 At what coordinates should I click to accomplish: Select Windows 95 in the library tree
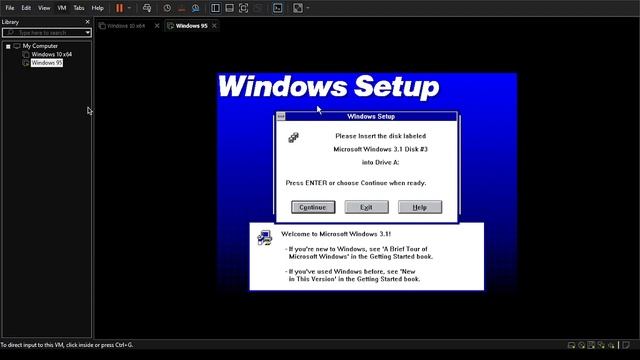point(47,63)
